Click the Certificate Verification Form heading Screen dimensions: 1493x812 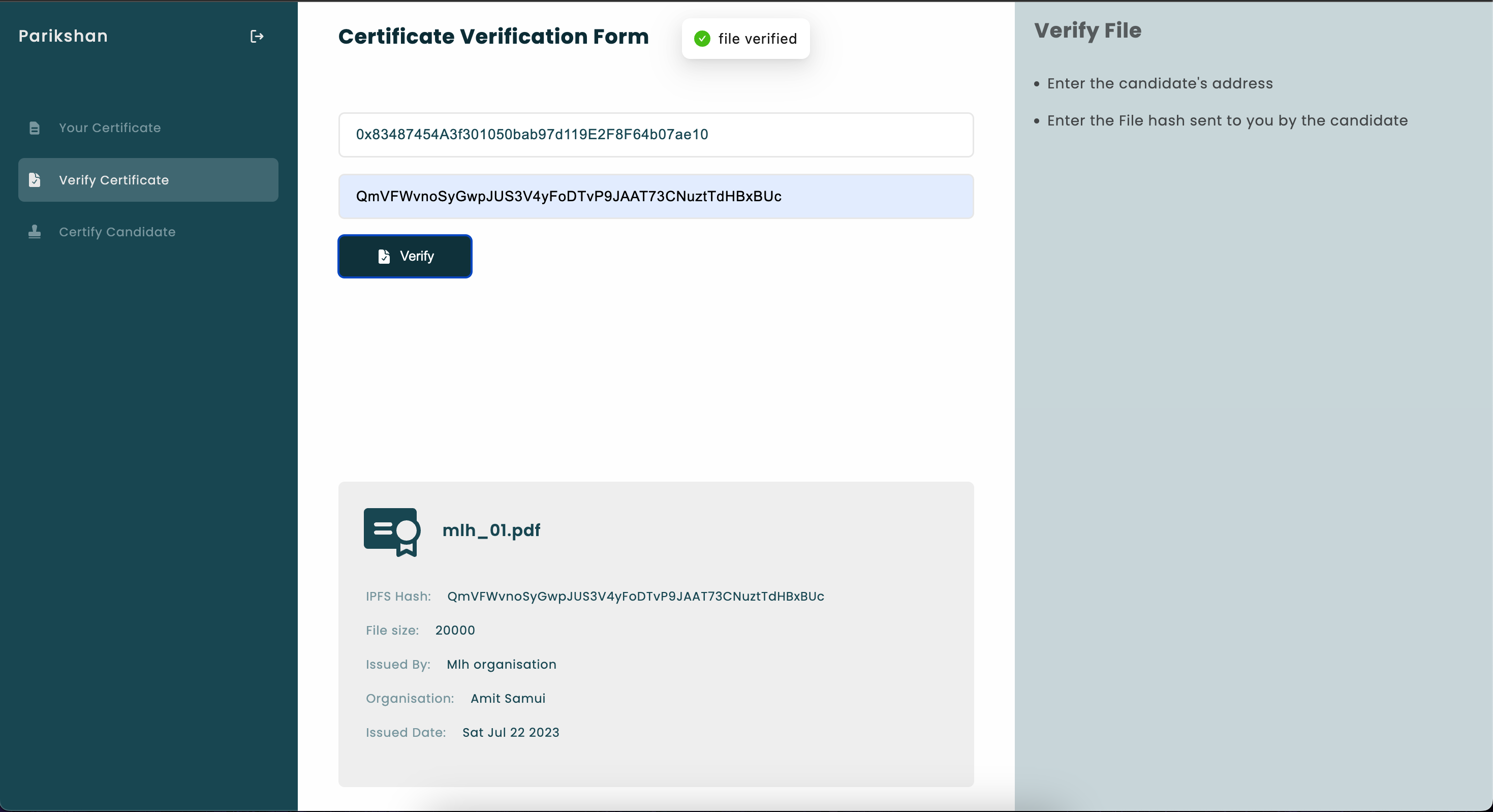493,37
